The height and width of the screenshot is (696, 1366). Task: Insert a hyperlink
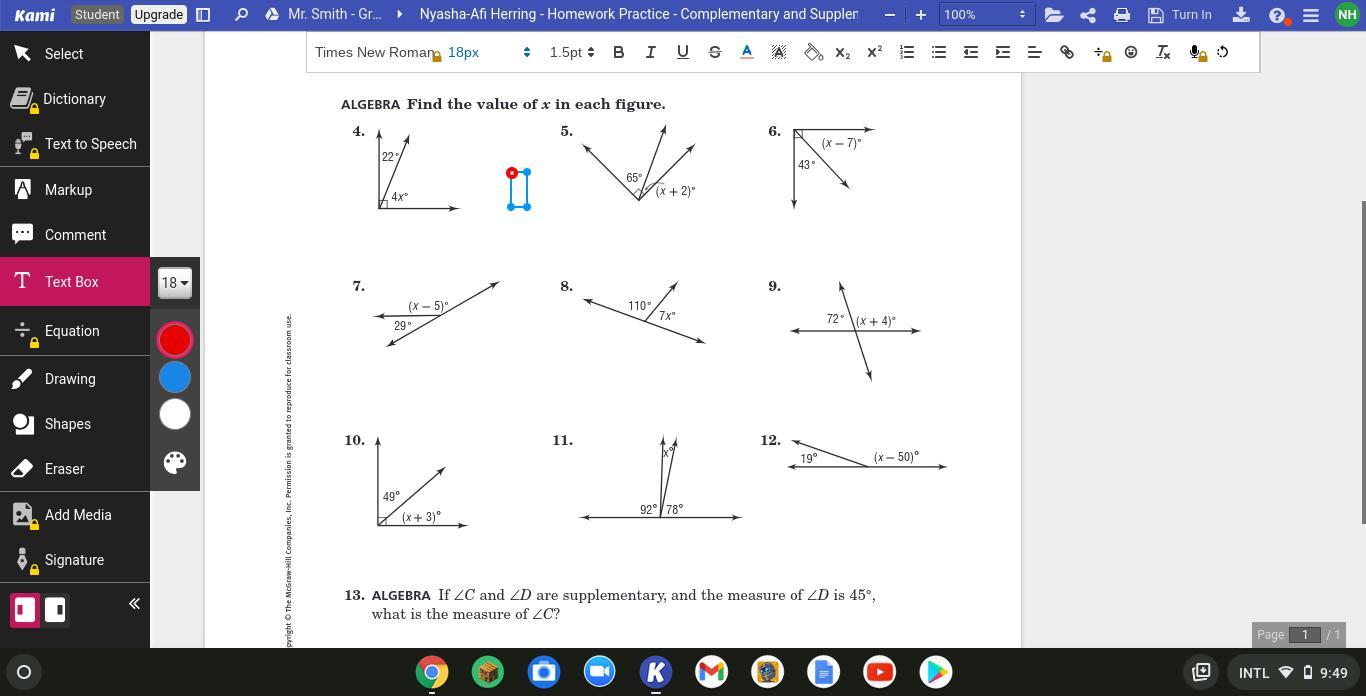tap(1067, 52)
